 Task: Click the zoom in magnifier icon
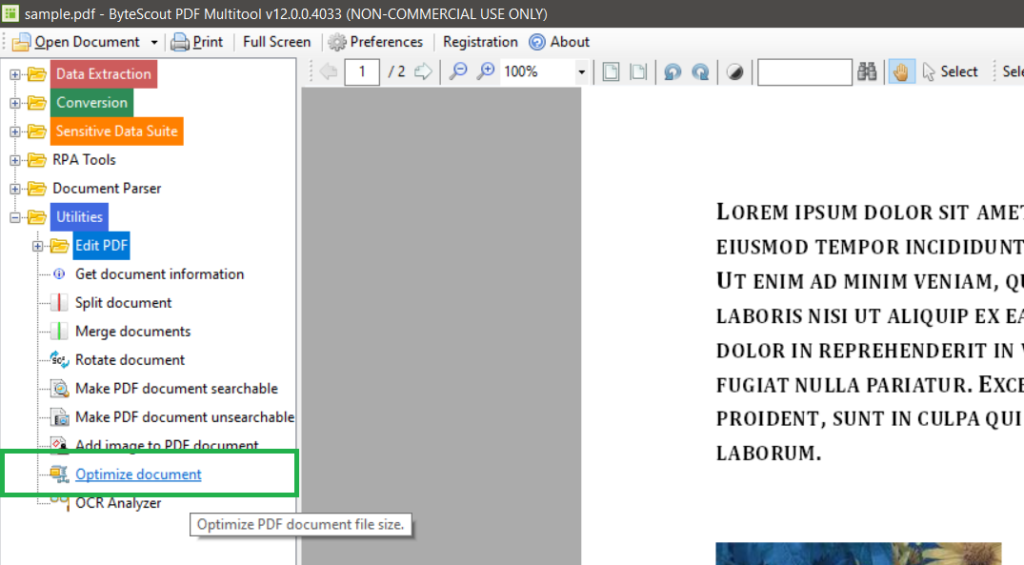pos(486,72)
